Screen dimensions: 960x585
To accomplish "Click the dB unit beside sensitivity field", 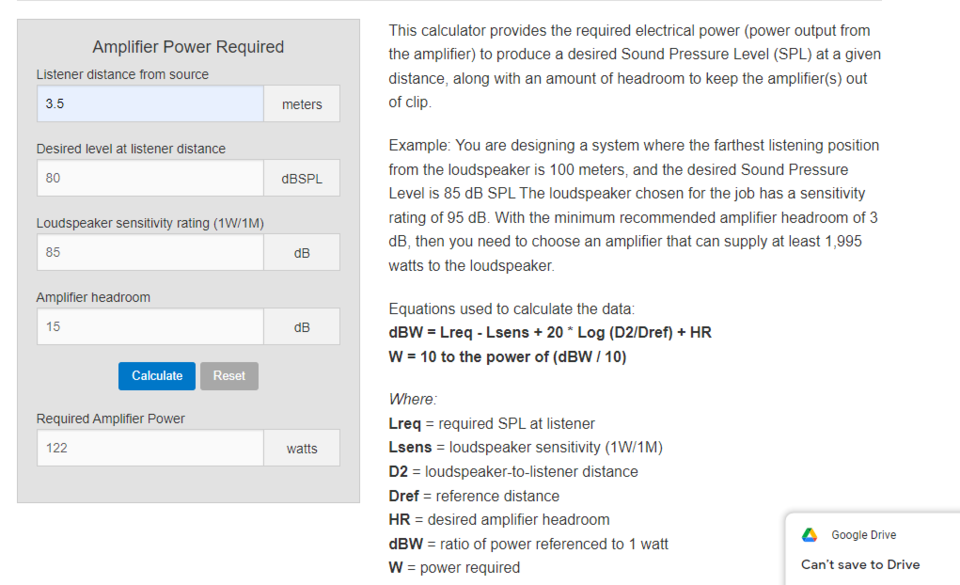I will point(302,253).
